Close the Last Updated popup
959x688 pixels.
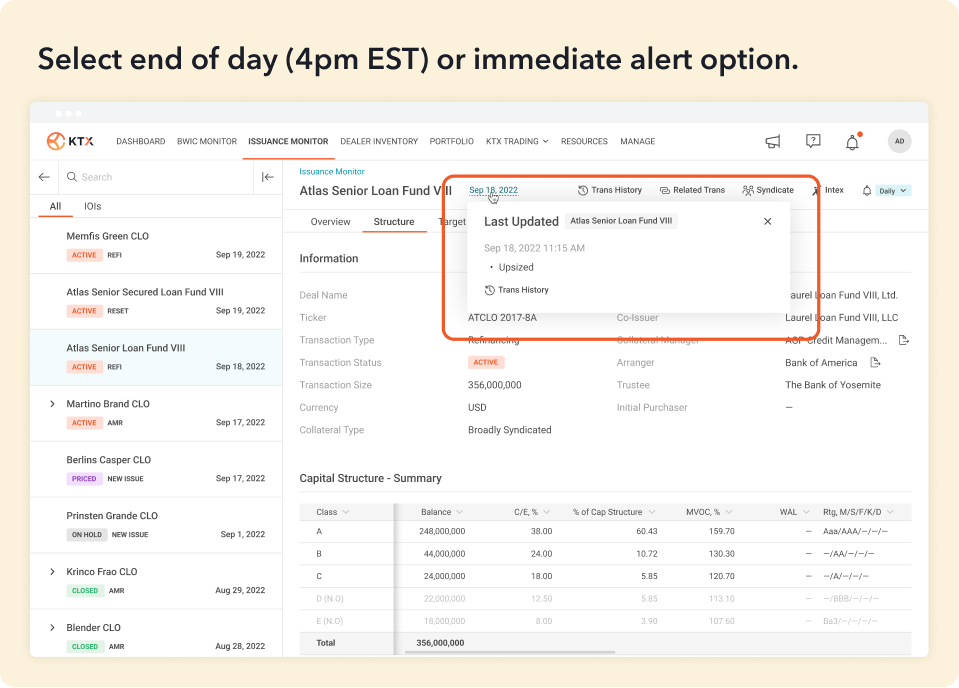click(x=768, y=221)
